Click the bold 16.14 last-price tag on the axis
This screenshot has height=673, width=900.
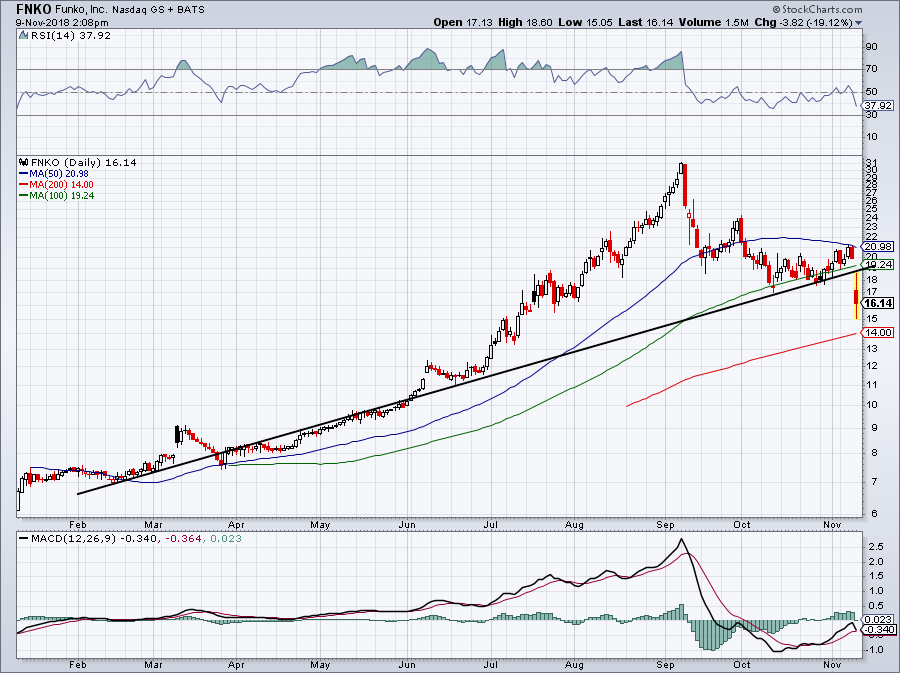[879, 303]
